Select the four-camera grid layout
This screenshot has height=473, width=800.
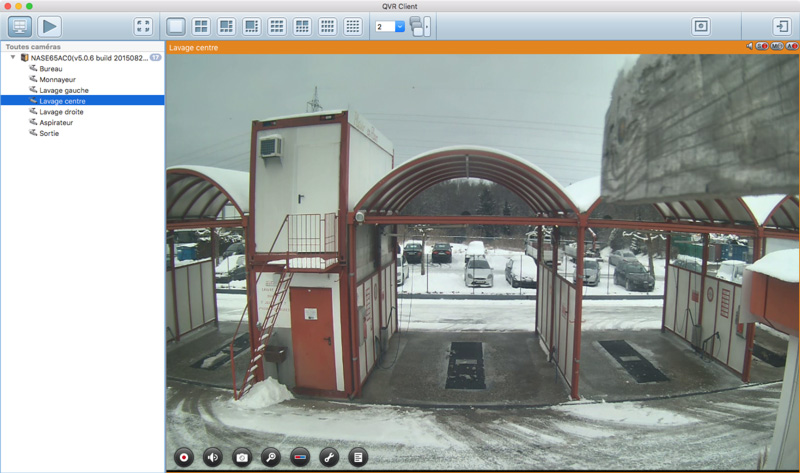pyautogui.click(x=201, y=26)
